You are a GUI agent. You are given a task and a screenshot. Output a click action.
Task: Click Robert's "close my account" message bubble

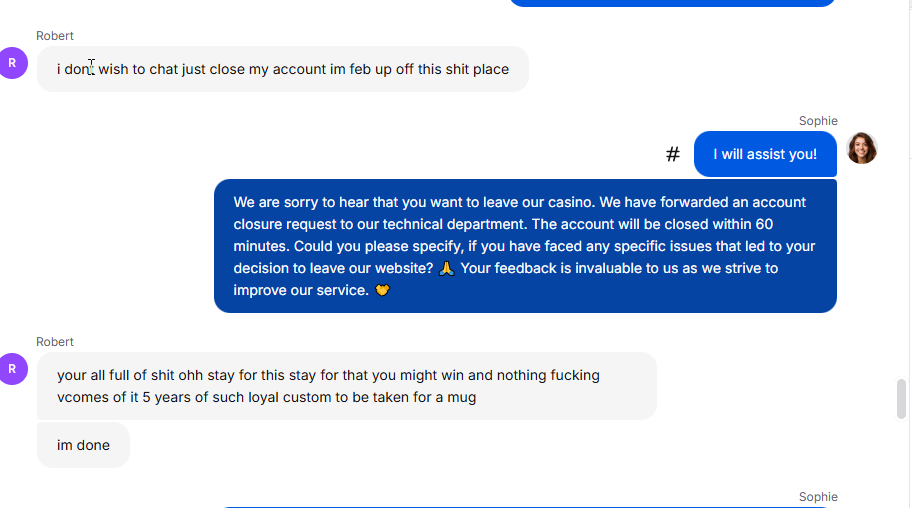(x=283, y=69)
